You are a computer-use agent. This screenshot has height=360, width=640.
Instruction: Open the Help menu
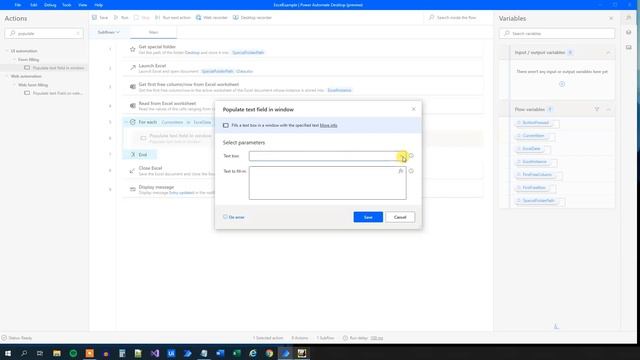(98, 5)
